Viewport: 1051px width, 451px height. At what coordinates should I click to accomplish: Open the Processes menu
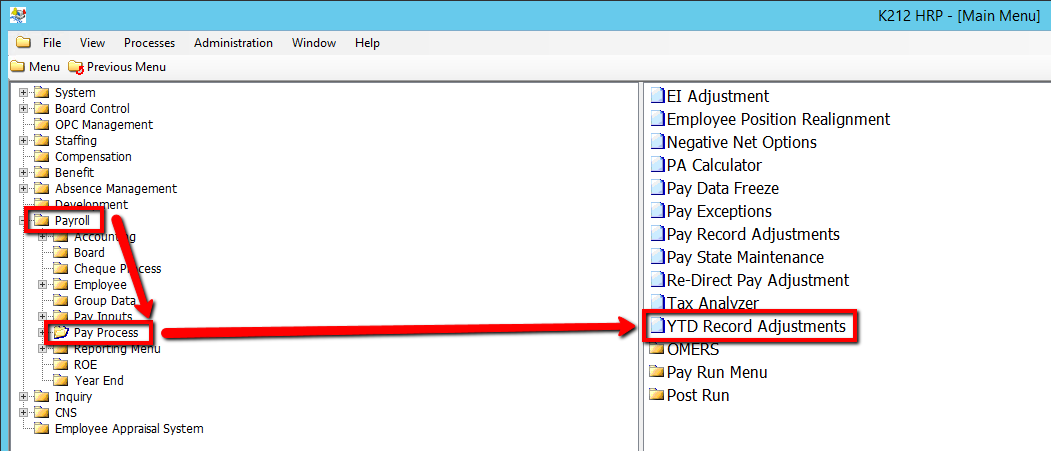click(149, 43)
